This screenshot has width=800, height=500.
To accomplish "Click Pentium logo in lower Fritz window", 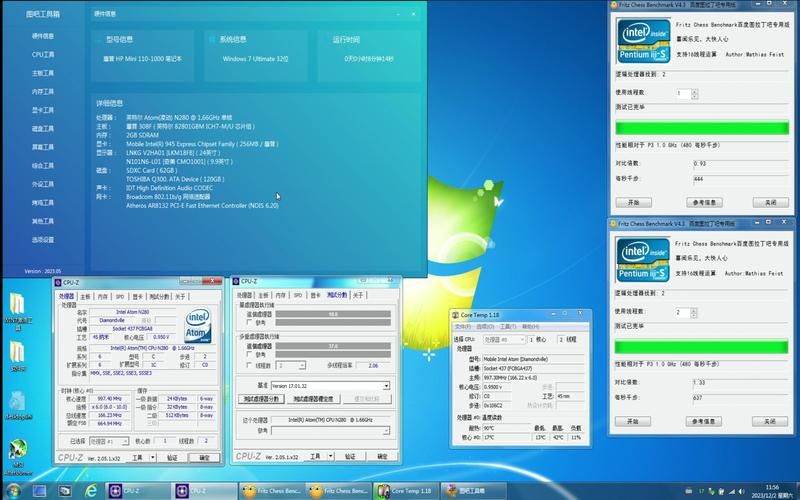I will tap(643, 260).
